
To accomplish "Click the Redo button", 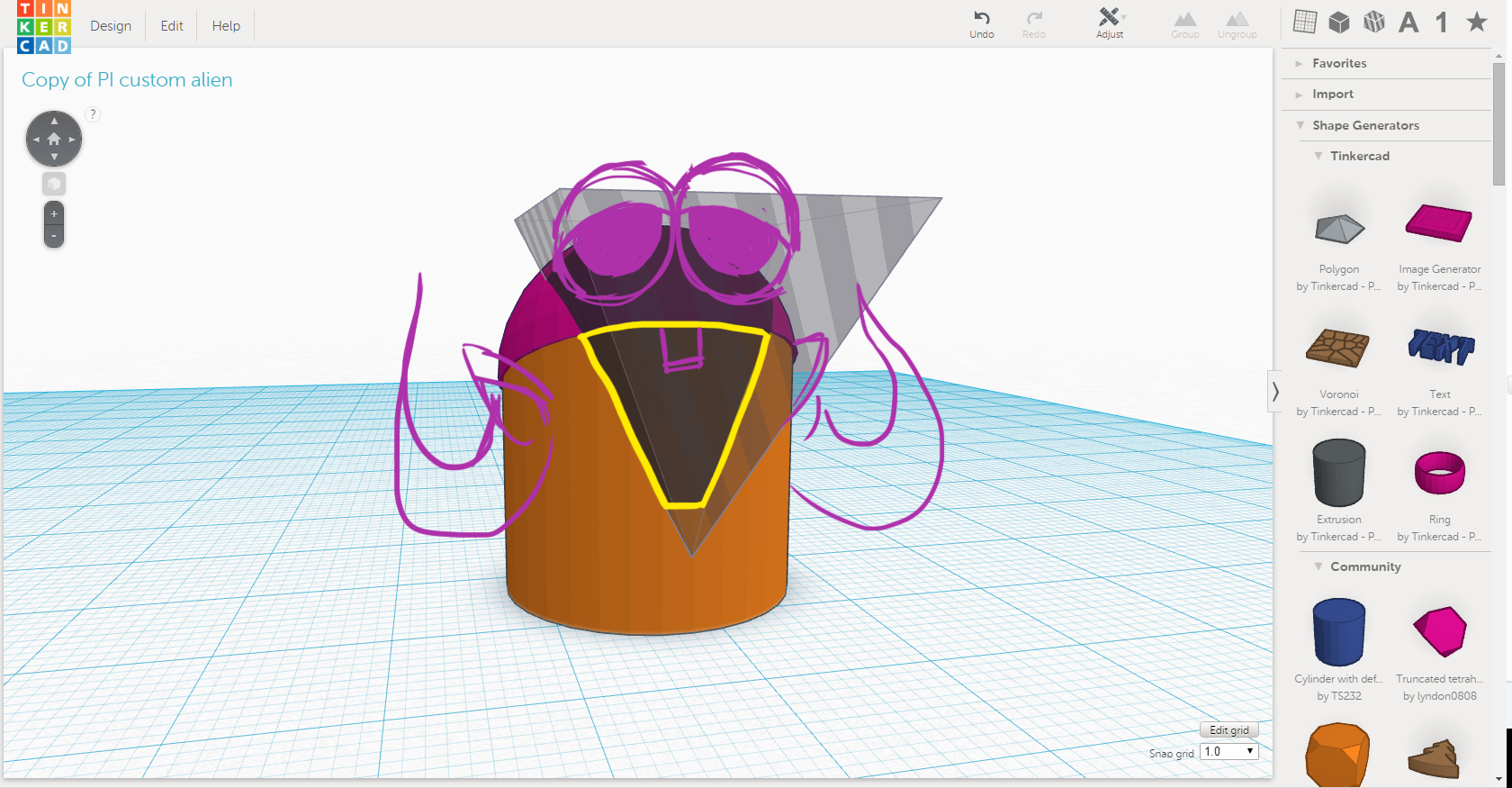I will [1034, 24].
